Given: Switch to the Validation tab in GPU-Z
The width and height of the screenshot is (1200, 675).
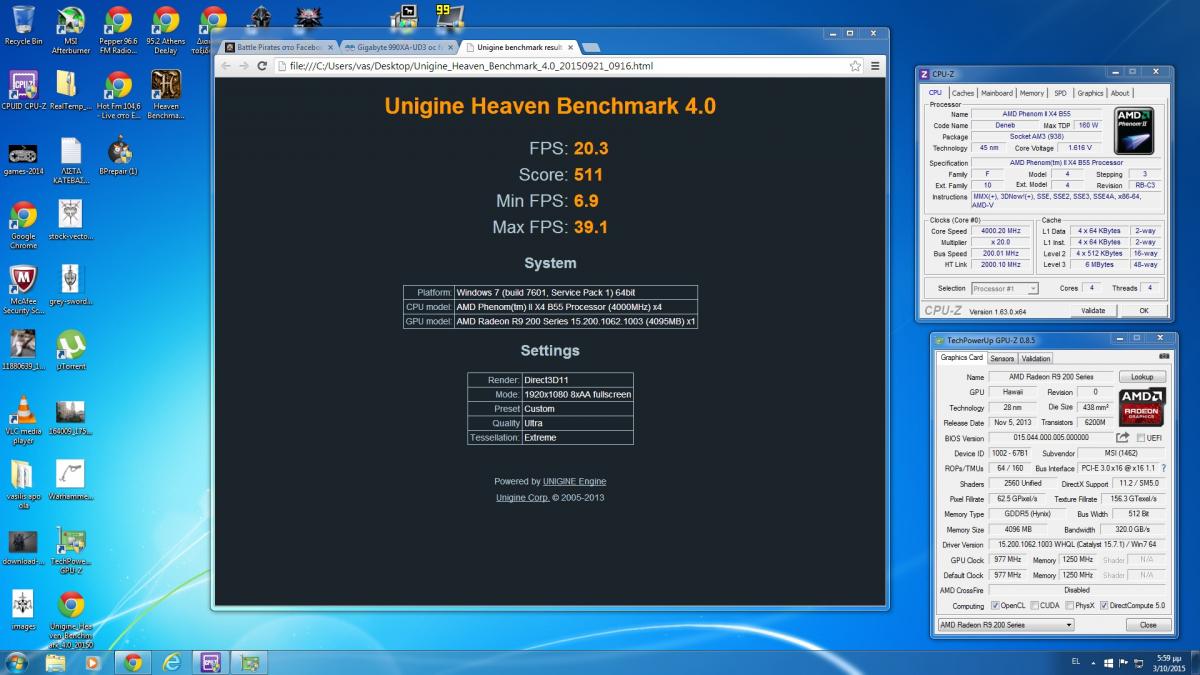Looking at the screenshot, I should (1036, 358).
